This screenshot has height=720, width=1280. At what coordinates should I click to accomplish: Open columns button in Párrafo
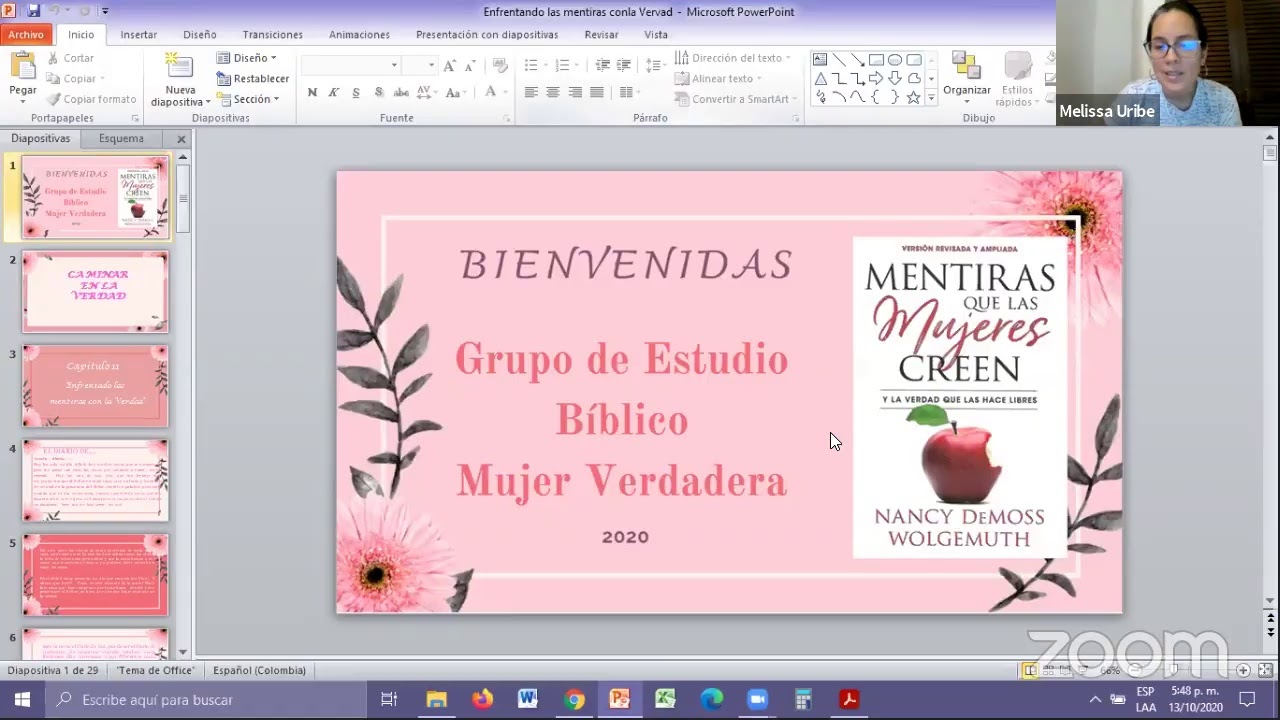tap(629, 92)
